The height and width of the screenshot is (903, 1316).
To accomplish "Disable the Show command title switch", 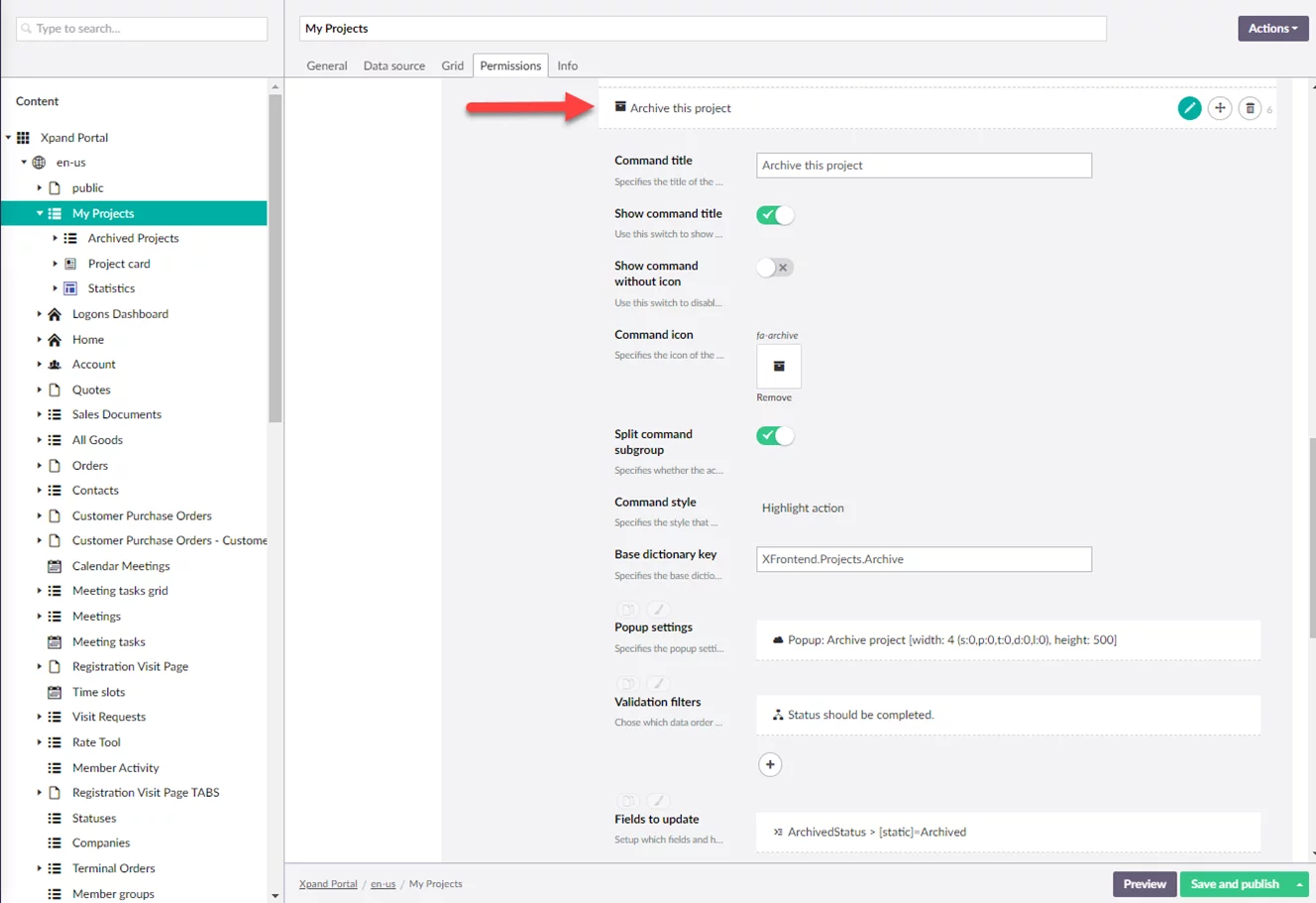I will (x=775, y=215).
